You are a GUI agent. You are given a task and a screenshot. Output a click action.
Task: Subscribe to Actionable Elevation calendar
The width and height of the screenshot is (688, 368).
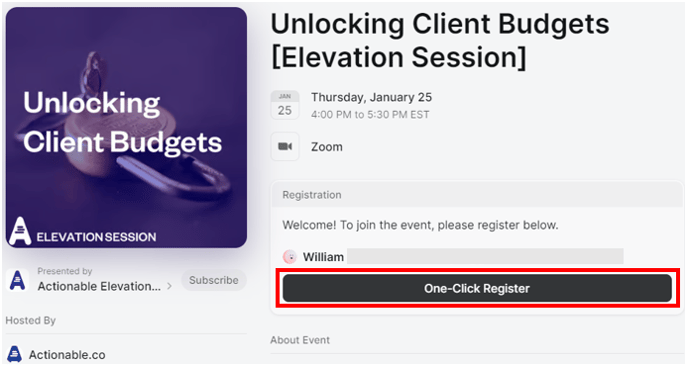tap(214, 280)
